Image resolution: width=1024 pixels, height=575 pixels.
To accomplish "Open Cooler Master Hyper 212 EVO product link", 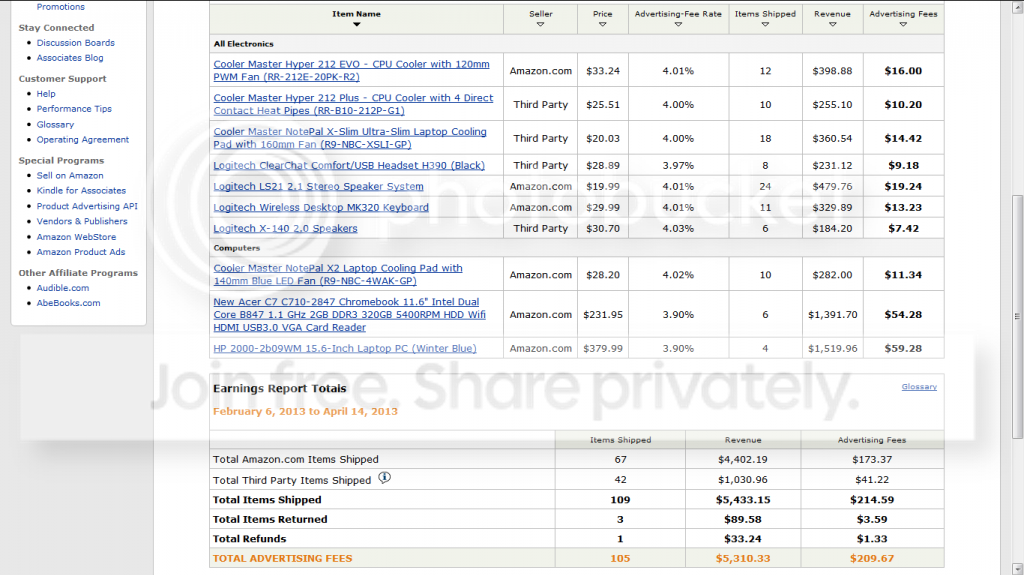I will click(x=351, y=71).
